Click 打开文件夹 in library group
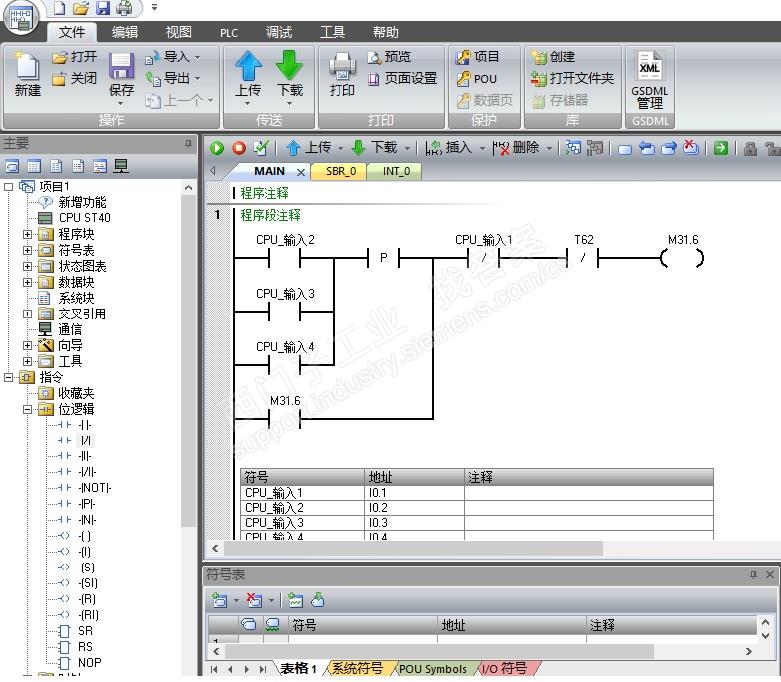 point(572,78)
